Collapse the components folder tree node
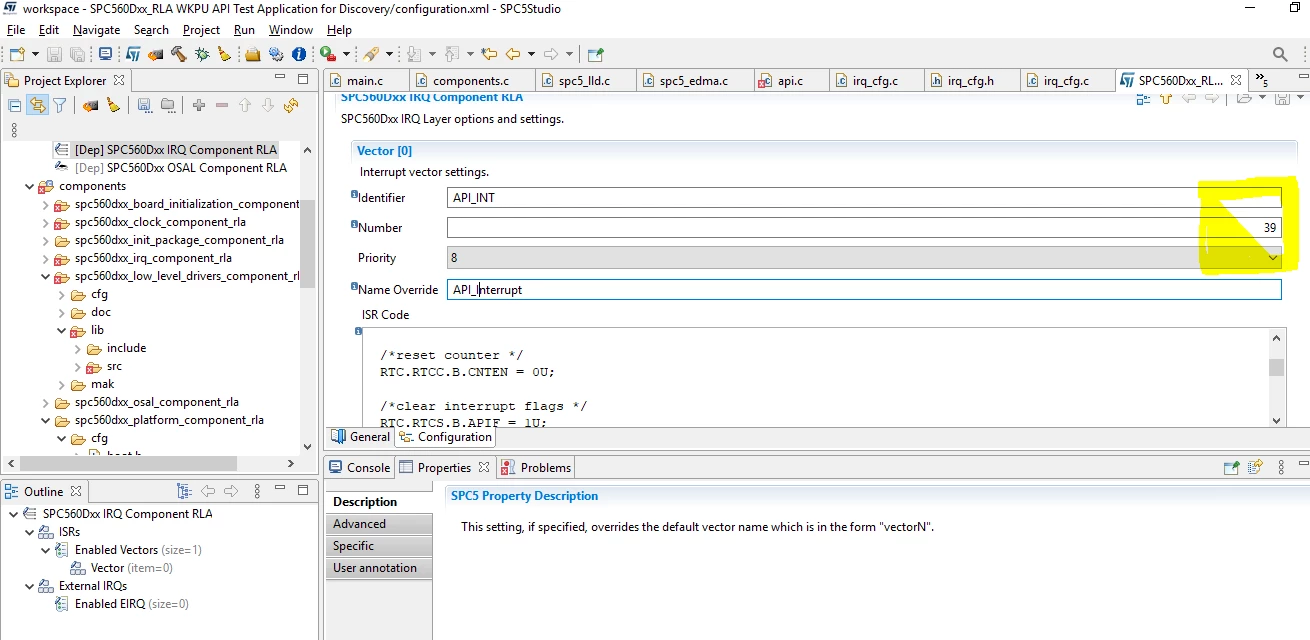The width and height of the screenshot is (1310, 640). pos(30,186)
